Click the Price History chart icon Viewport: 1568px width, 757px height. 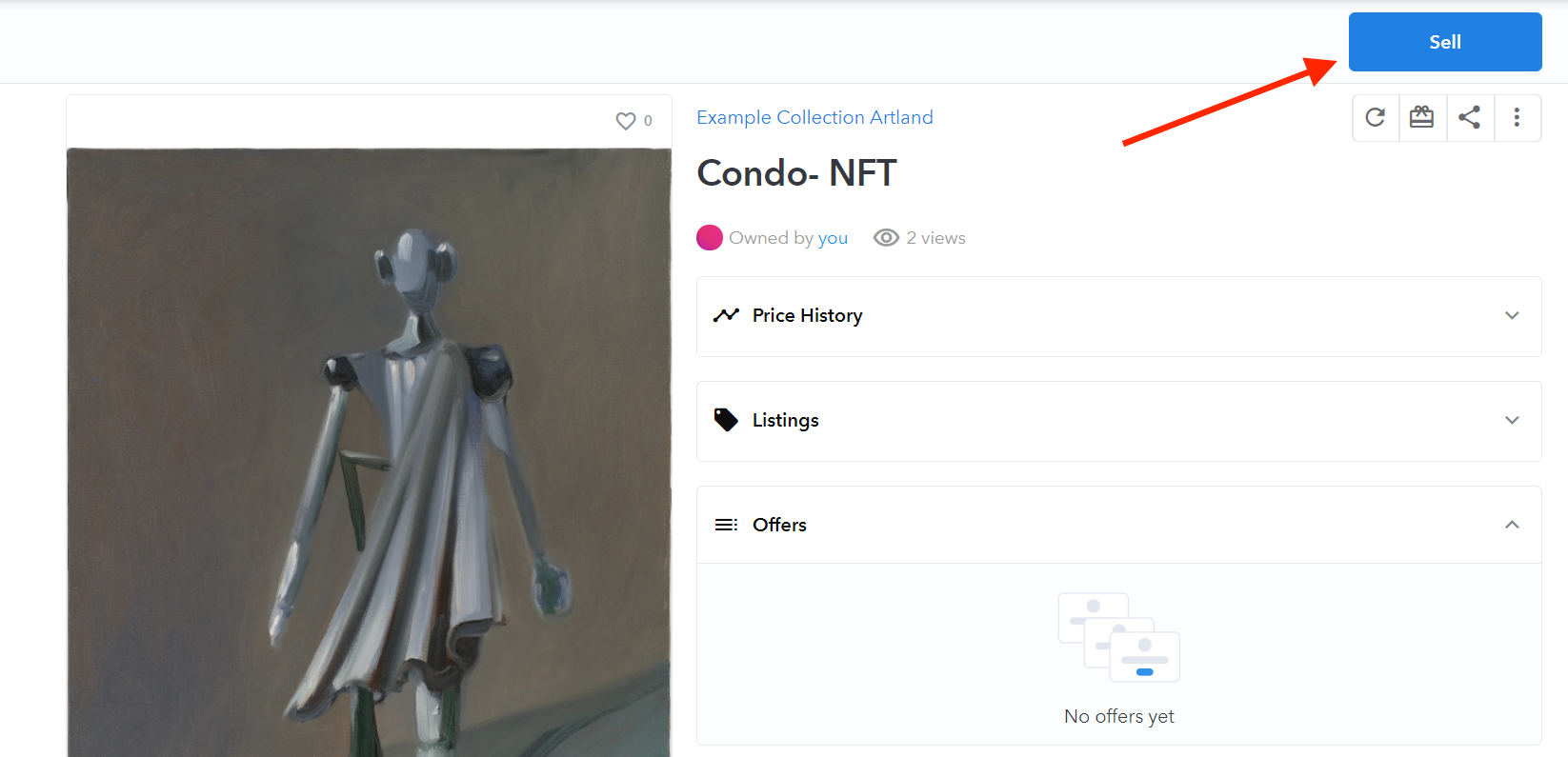[x=726, y=315]
